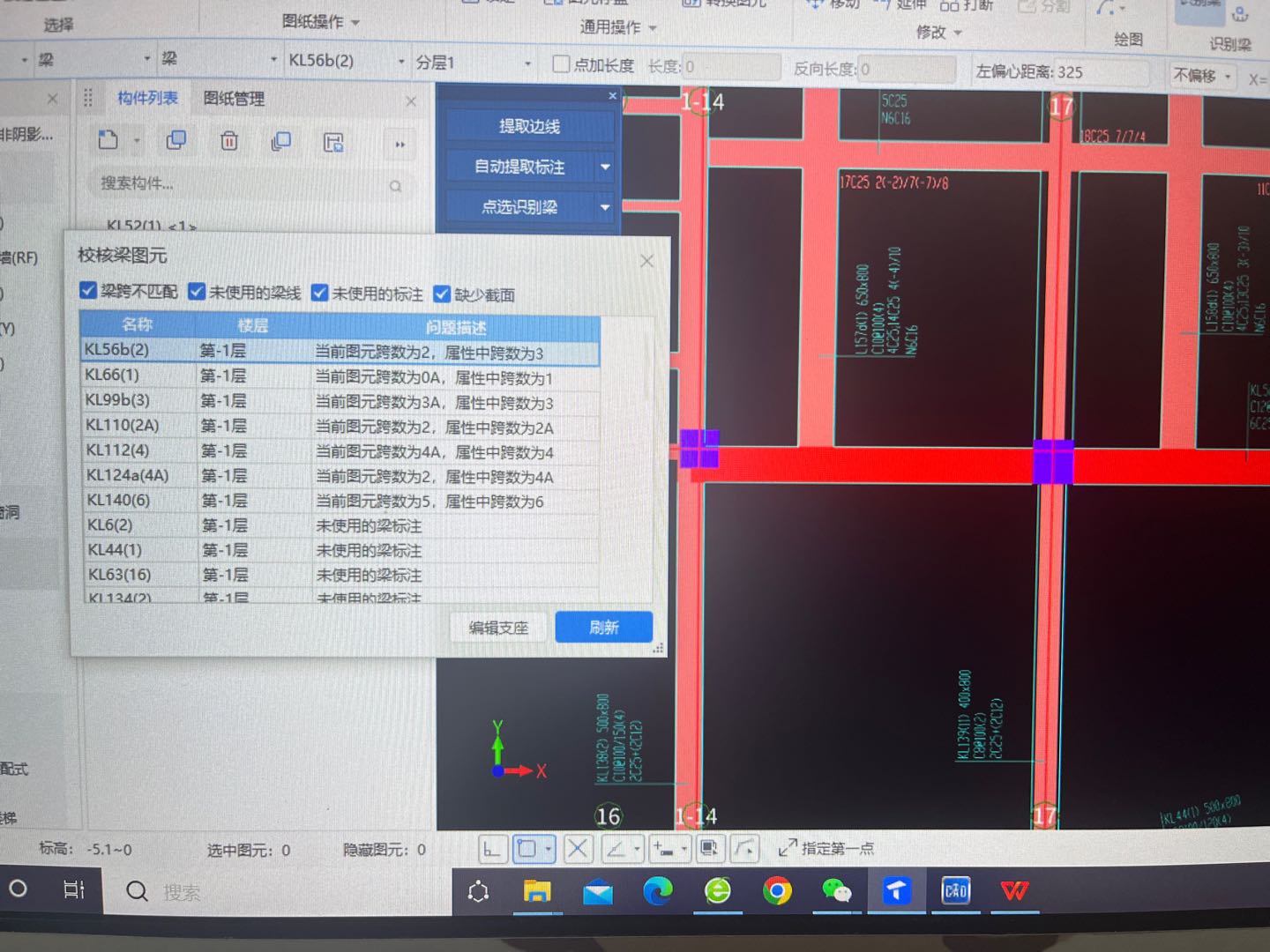Viewport: 1270px width, 952px height.
Task: Click the green 360 browser taskbar icon
Action: (x=718, y=891)
